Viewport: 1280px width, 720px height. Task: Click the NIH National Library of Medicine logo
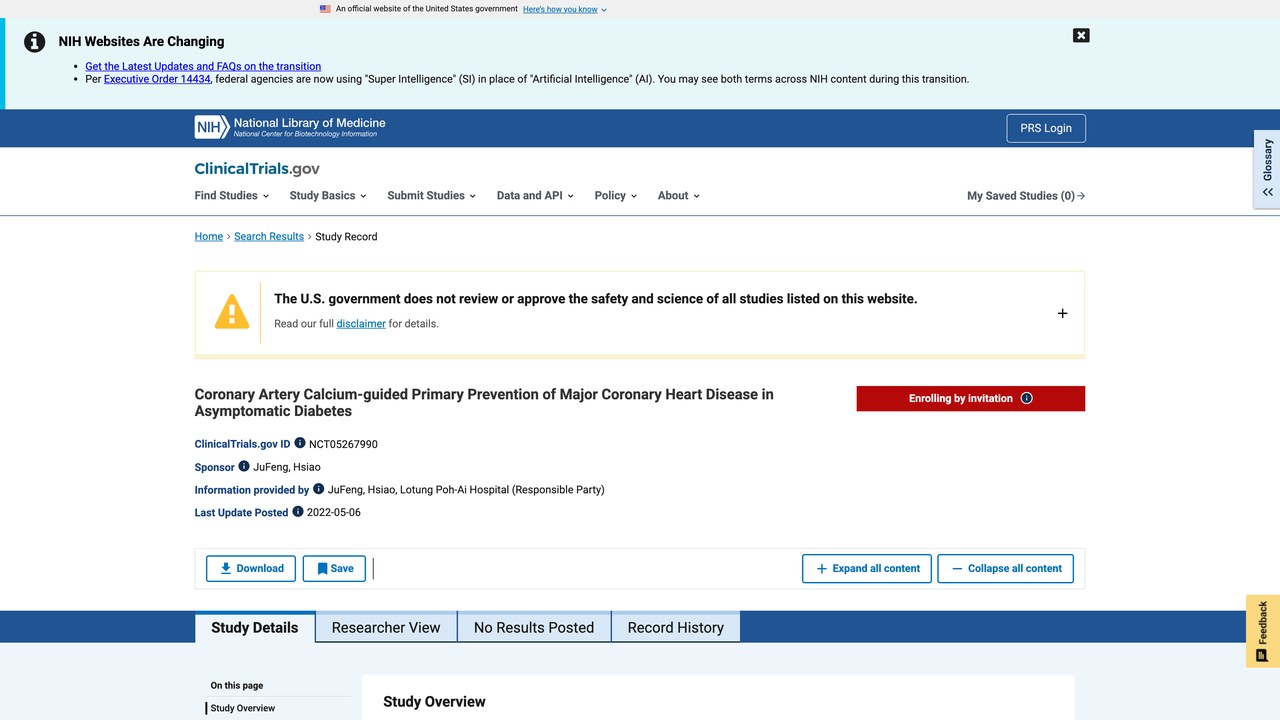pyautogui.click(x=290, y=127)
